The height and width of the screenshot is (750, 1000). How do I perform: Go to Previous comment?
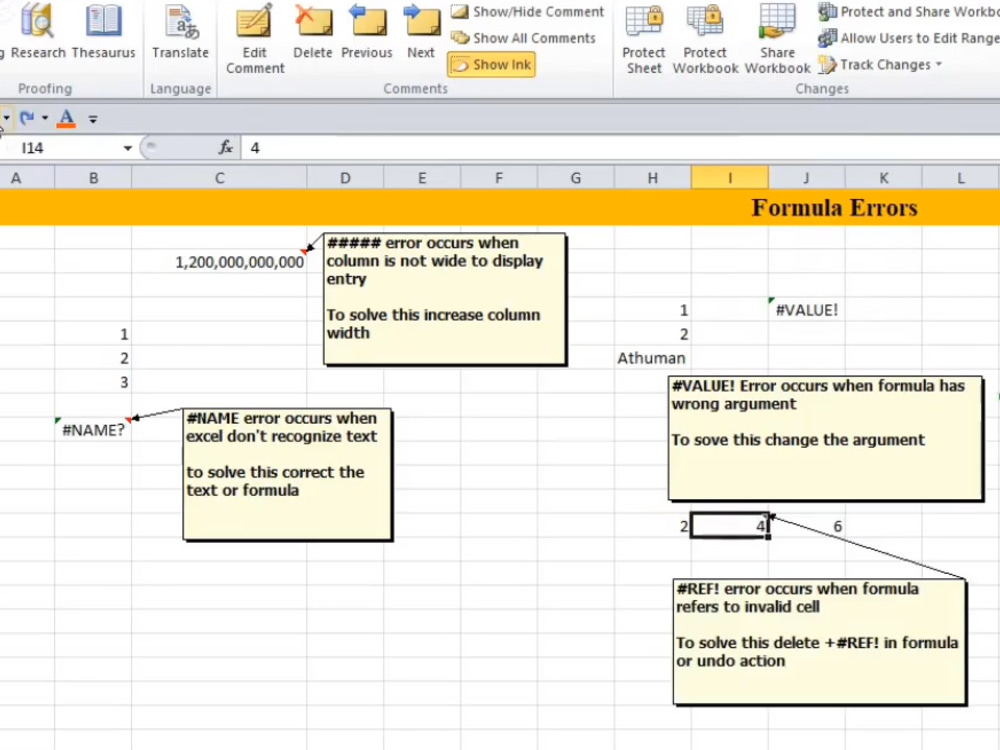367,31
